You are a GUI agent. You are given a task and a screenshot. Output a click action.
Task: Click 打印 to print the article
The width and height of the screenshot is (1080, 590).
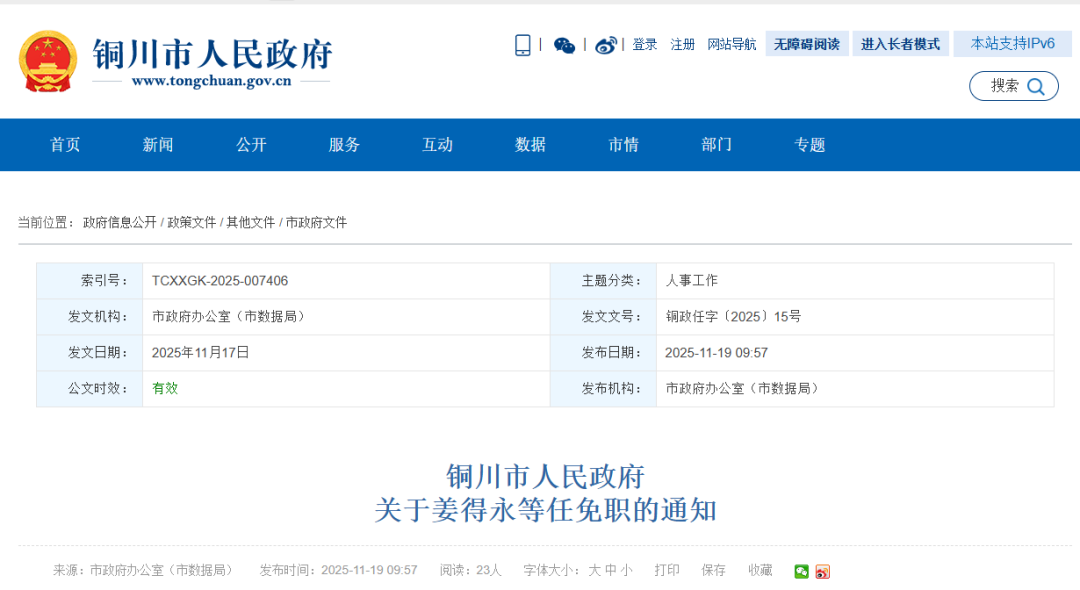[667, 570]
